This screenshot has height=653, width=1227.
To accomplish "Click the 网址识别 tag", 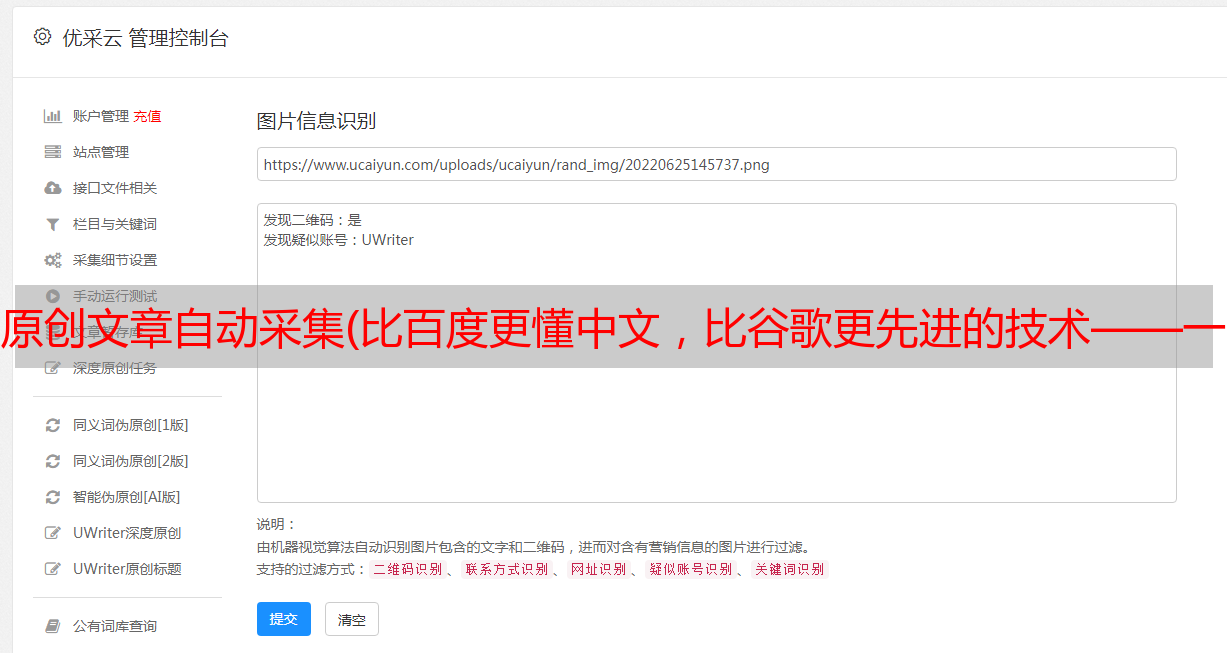I will point(598,569).
